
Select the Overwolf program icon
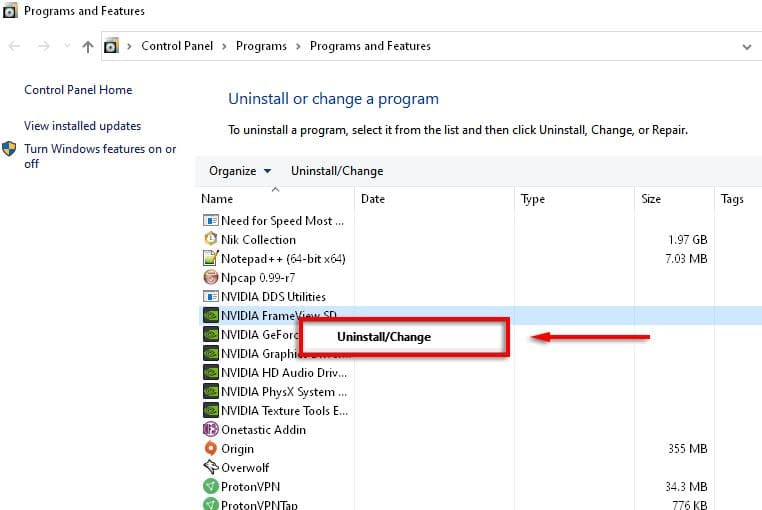pyautogui.click(x=211, y=468)
